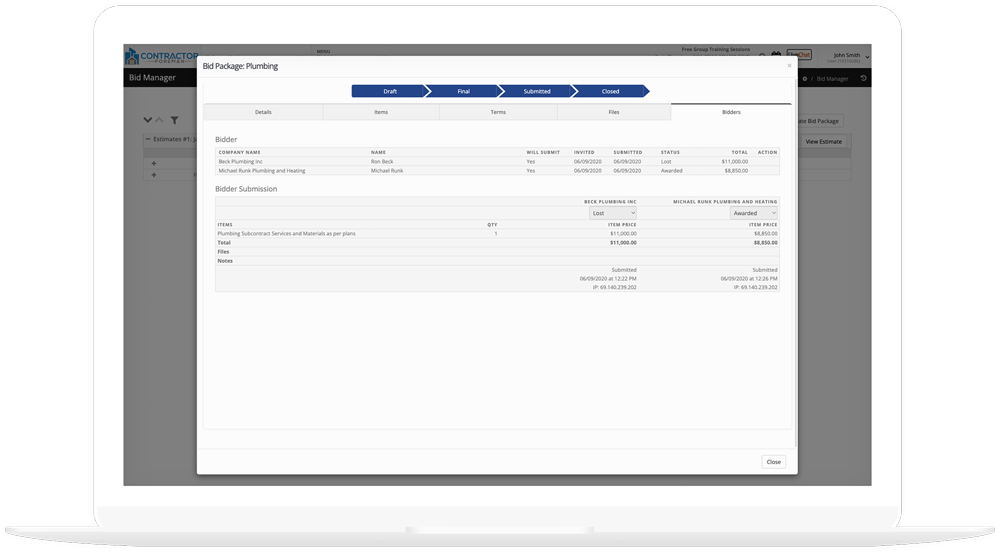This screenshot has height=552, width=1000.
Task: Open the Files tab
Action: [x=613, y=112]
